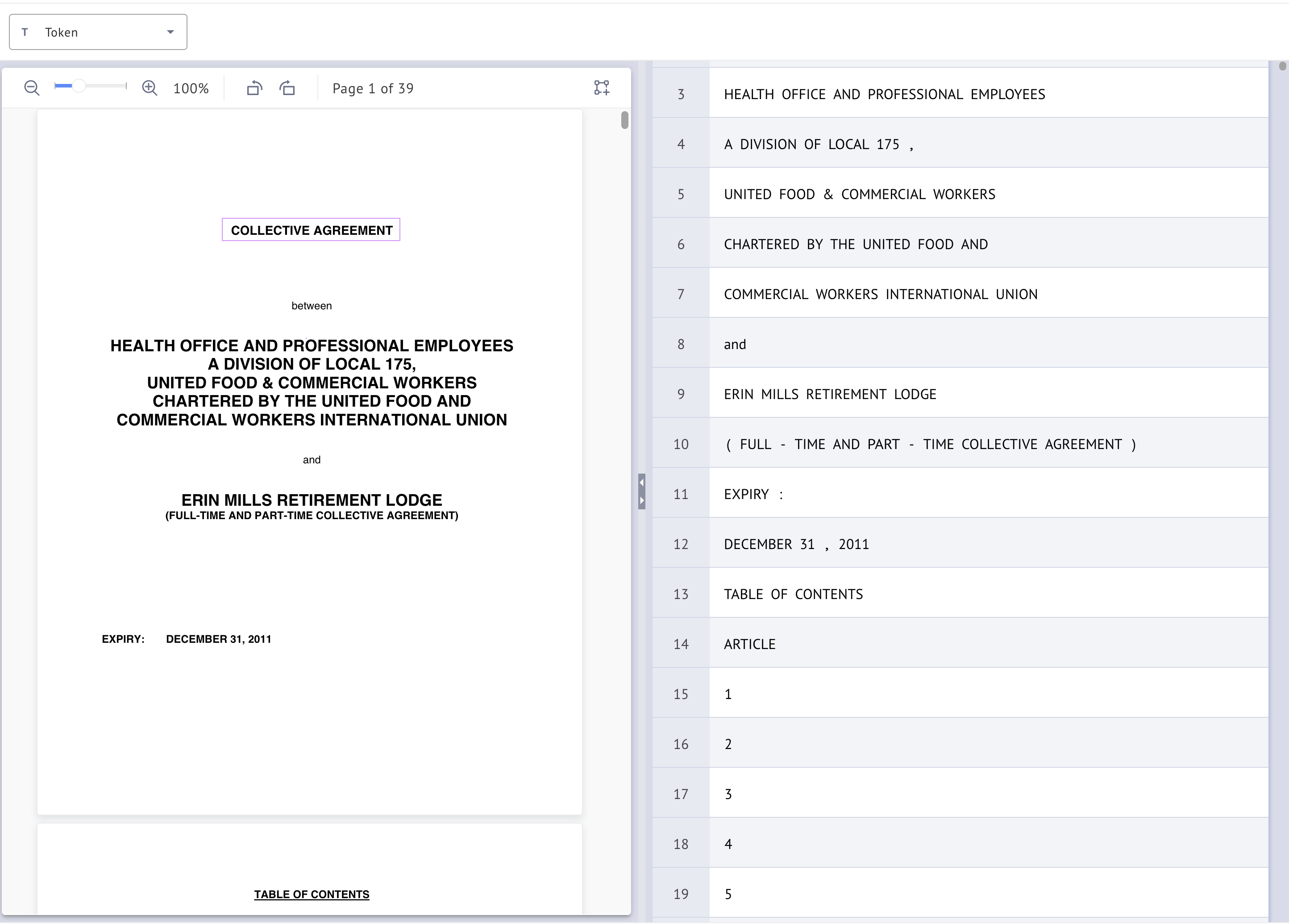Click the zoom level slider
The height and width of the screenshot is (924, 1289).
pos(90,86)
